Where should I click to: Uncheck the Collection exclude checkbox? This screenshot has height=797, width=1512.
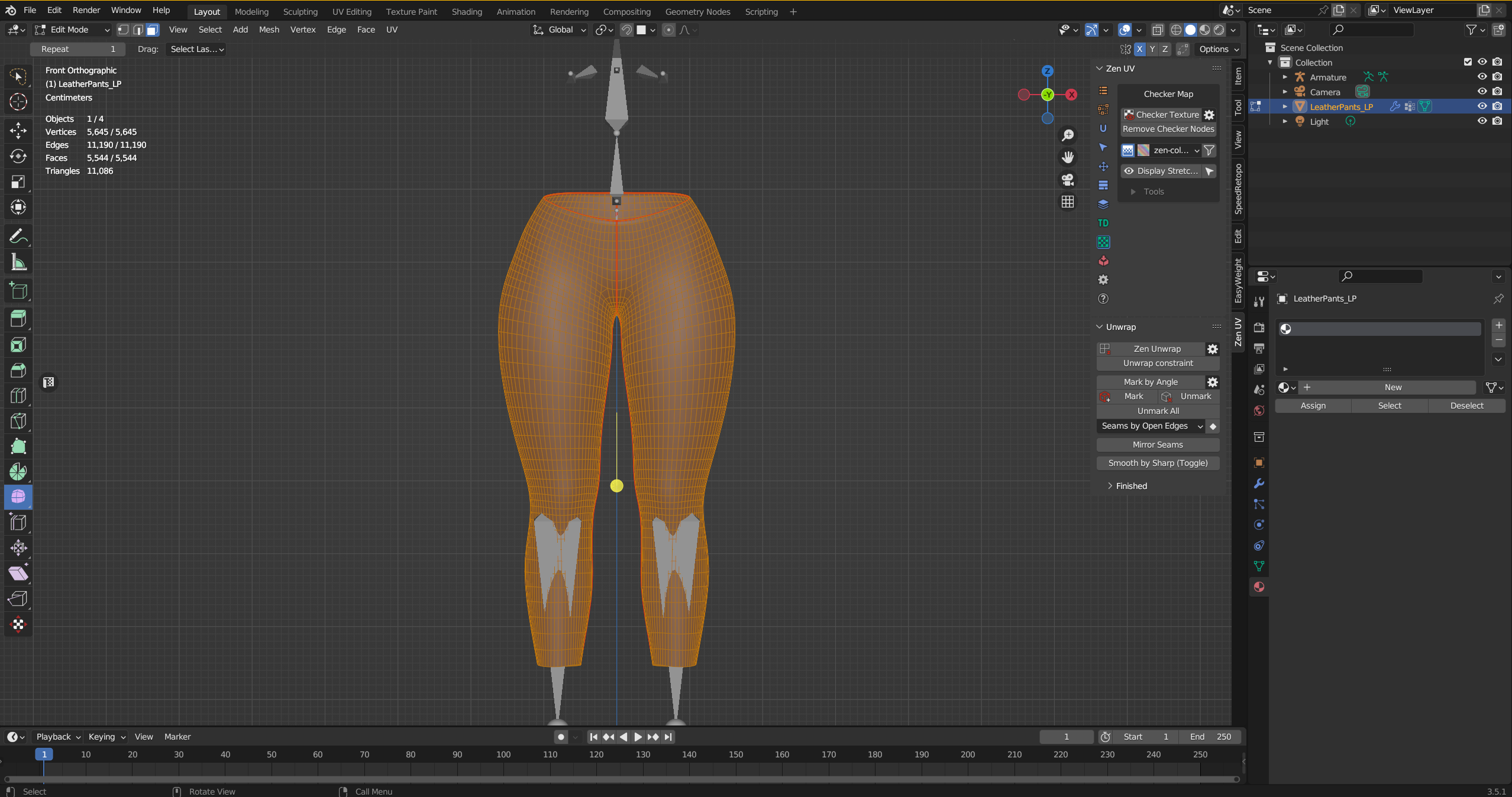pos(1468,62)
